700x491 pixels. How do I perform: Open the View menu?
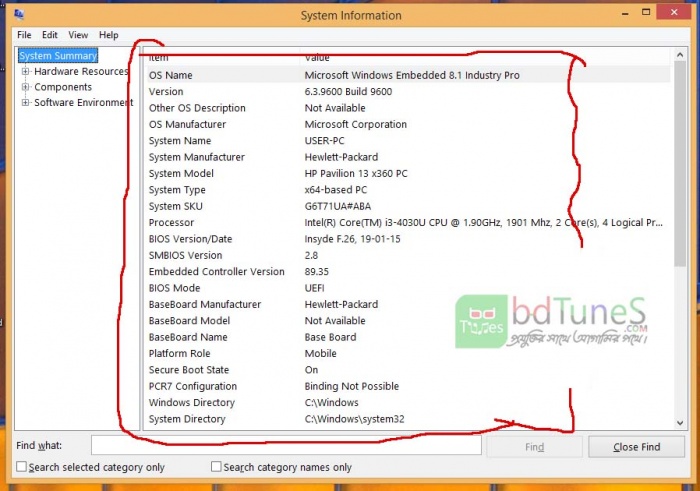coord(78,35)
